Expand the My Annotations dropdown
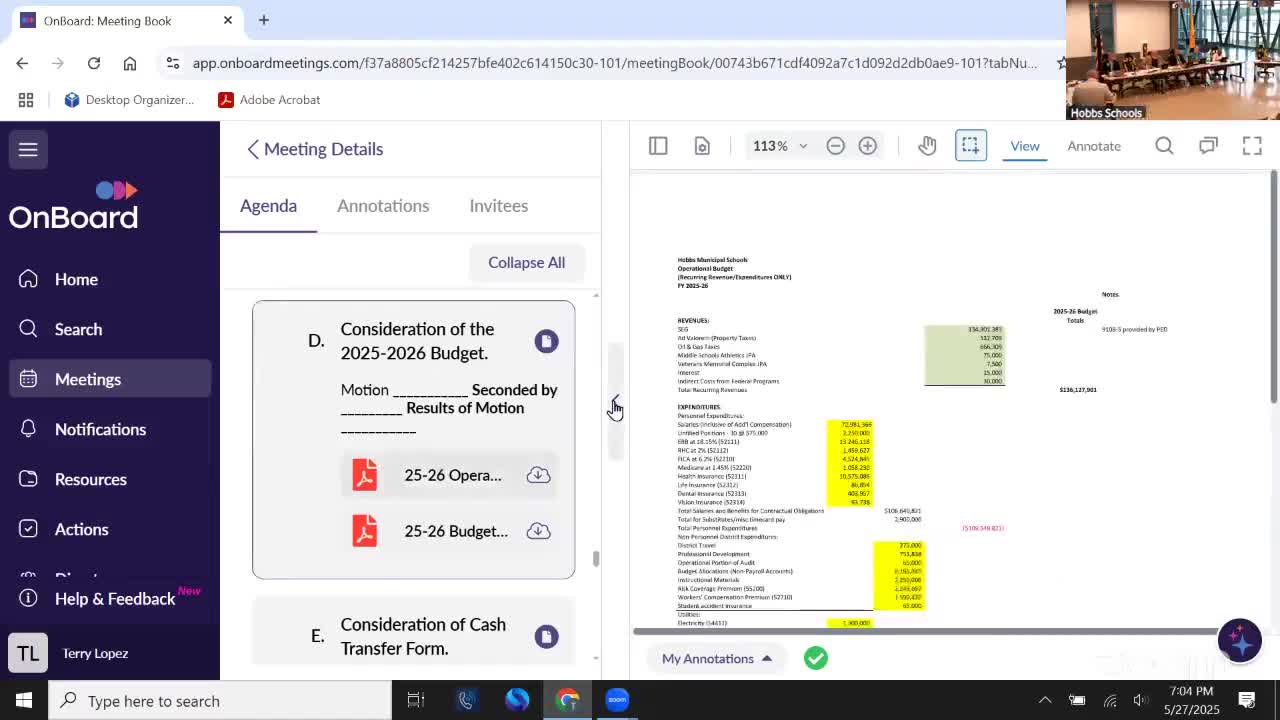Viewport: 1280px width, 720px height. 717,658
